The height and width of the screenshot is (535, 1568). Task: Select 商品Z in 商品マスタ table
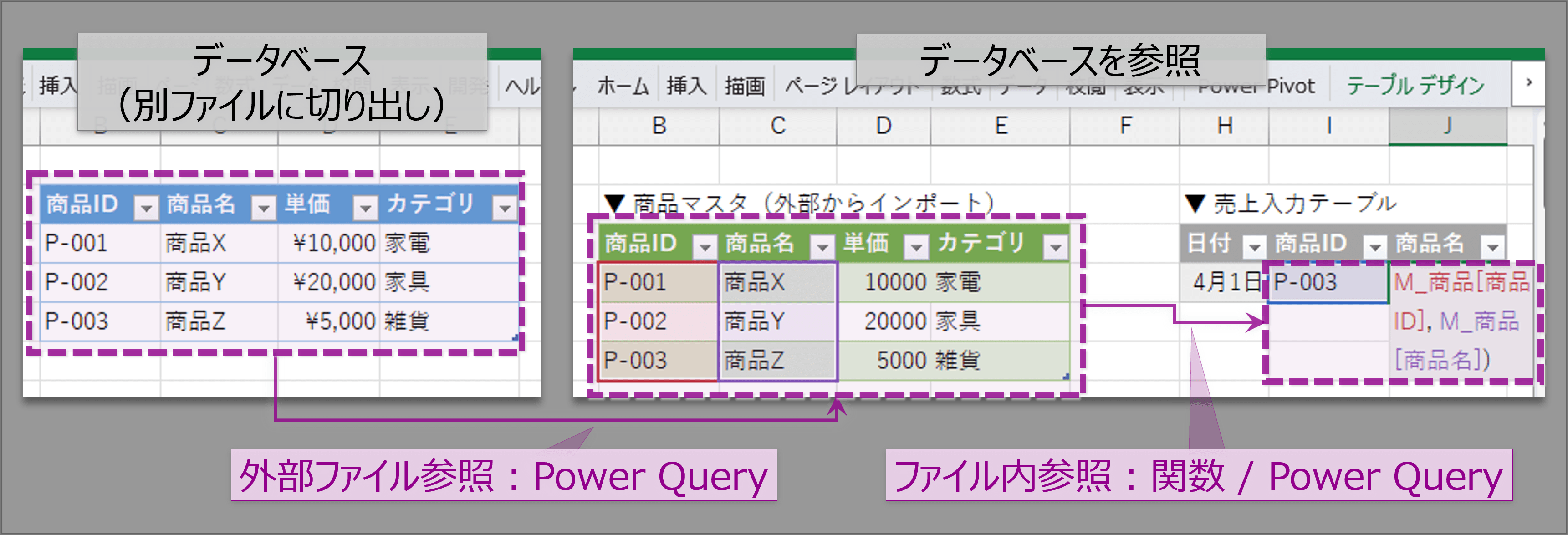click(778, 360)
